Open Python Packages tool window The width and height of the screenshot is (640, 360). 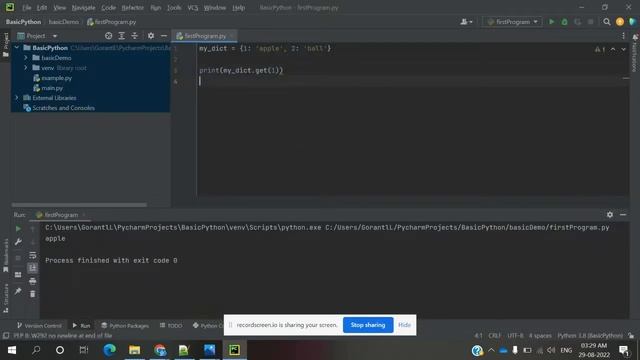point(125,326)
